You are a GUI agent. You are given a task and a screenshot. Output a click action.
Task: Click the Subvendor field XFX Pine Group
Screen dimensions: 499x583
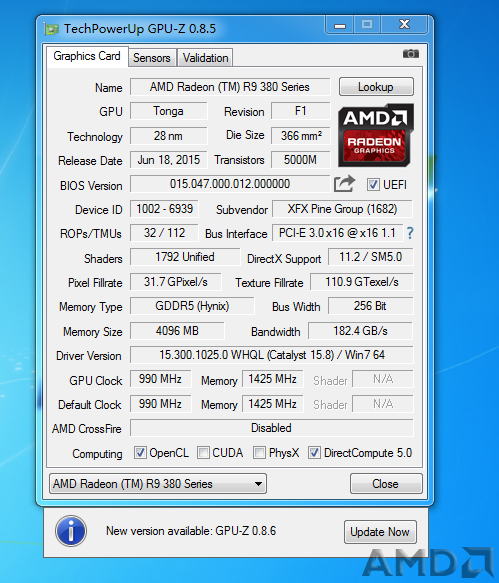click(x=342, y=209)
